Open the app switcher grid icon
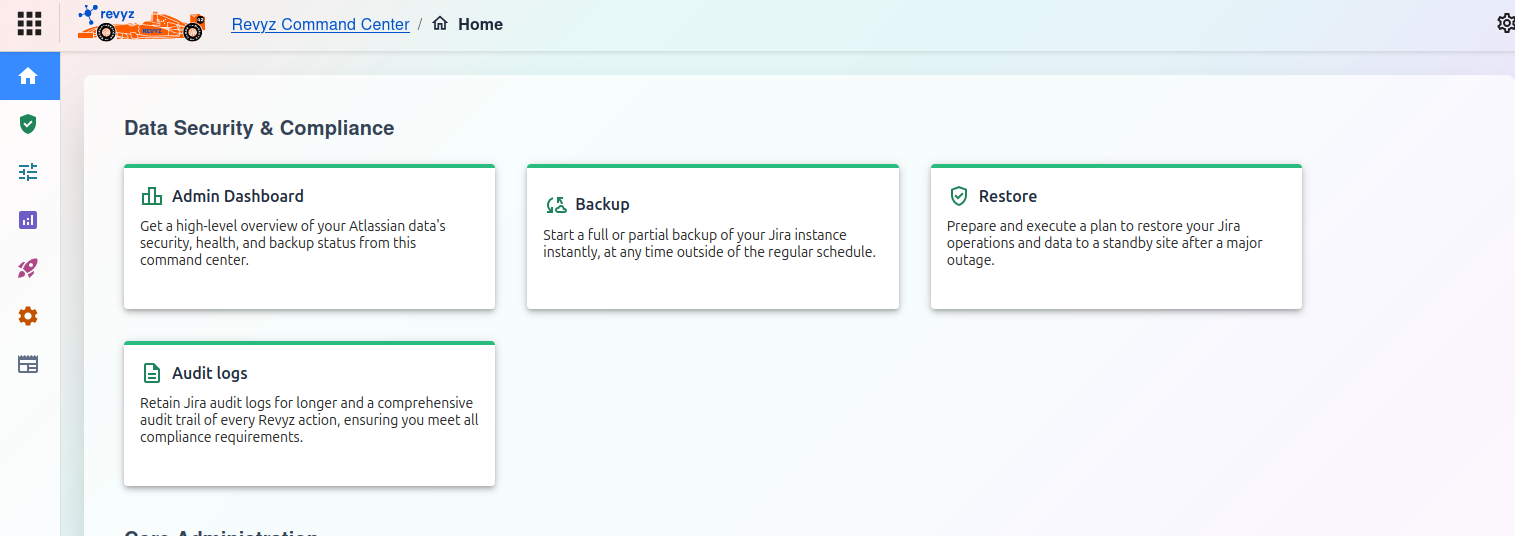 coord(29,24)
